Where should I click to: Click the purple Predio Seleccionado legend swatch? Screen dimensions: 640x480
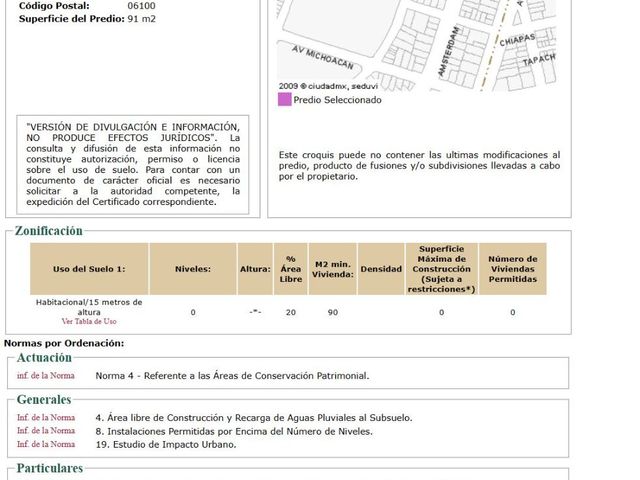[x=284, y=100]
